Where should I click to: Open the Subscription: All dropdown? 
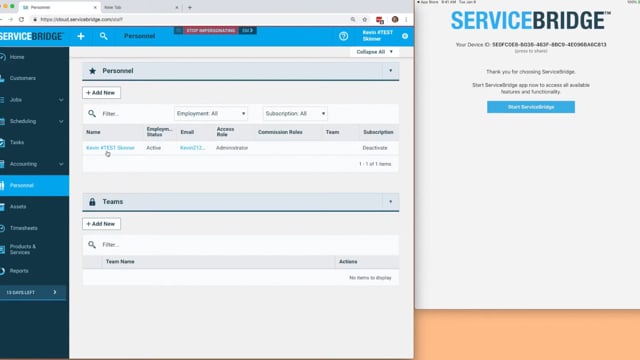(x=295, y=113)
